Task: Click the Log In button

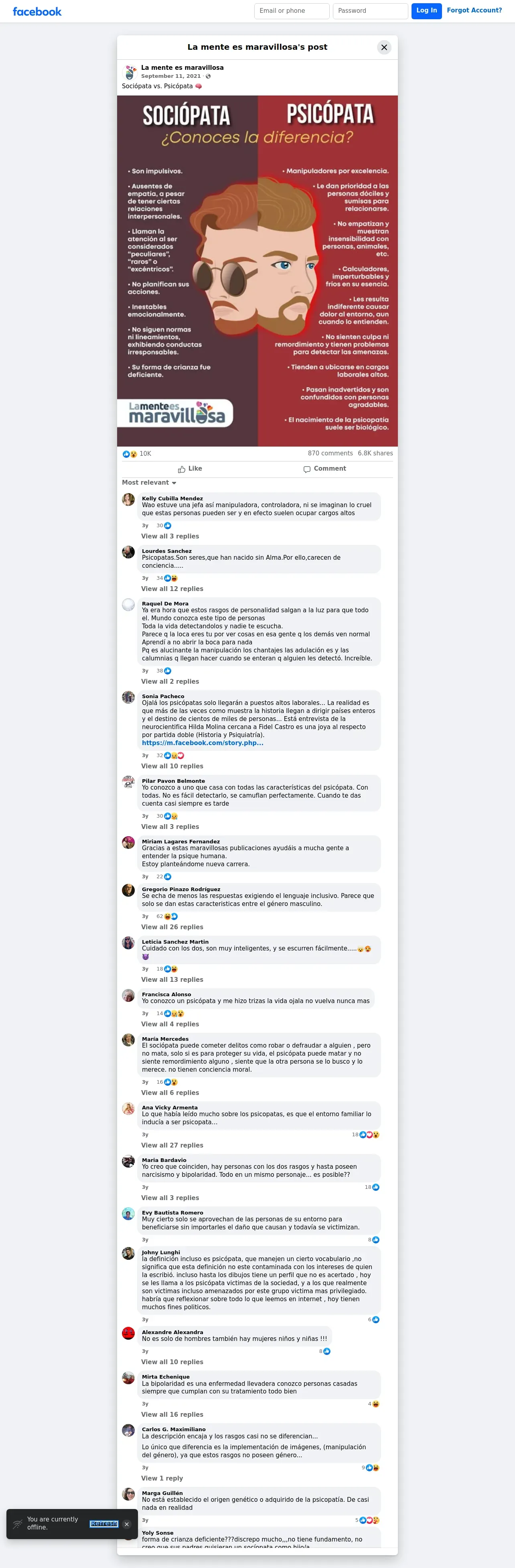Action: pyautogui.click(x=427, y=11)
